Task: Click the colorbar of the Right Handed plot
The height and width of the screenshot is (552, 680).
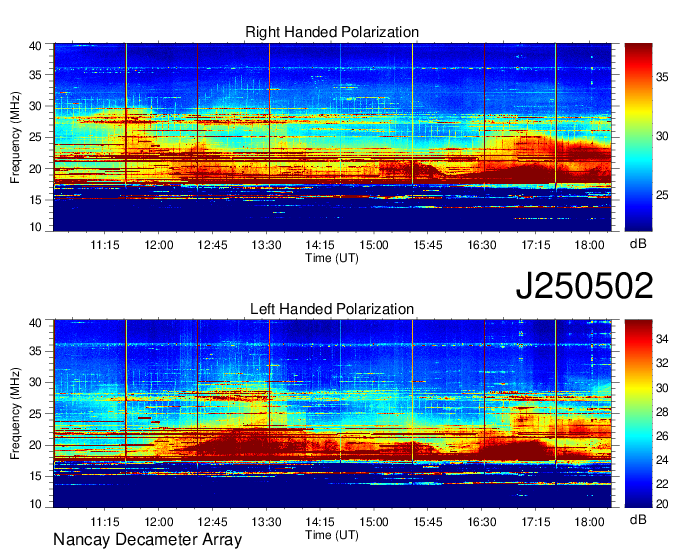Action: [638, 137]
